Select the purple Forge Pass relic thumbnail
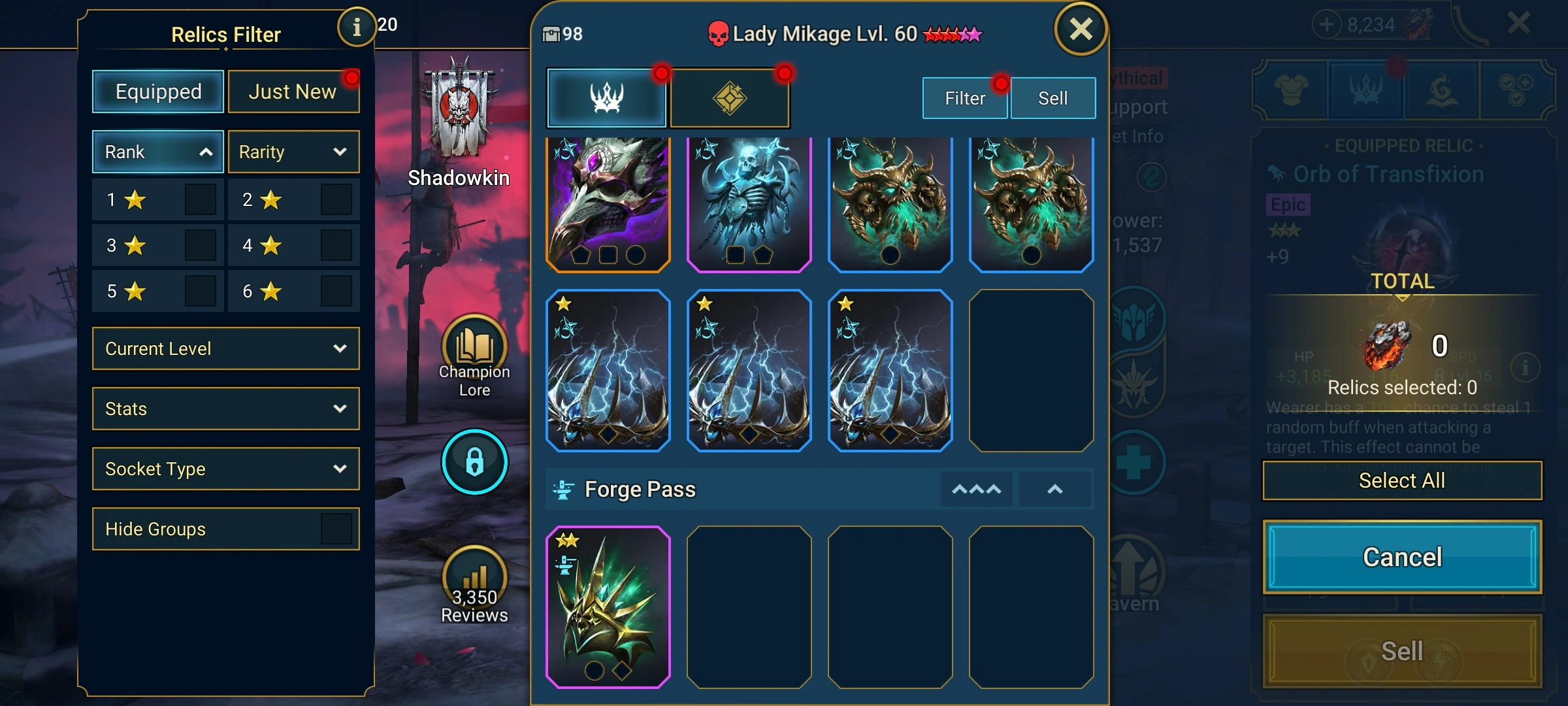Image resolution: width=1568 pixels, height=706 pixels. (608, 607)
